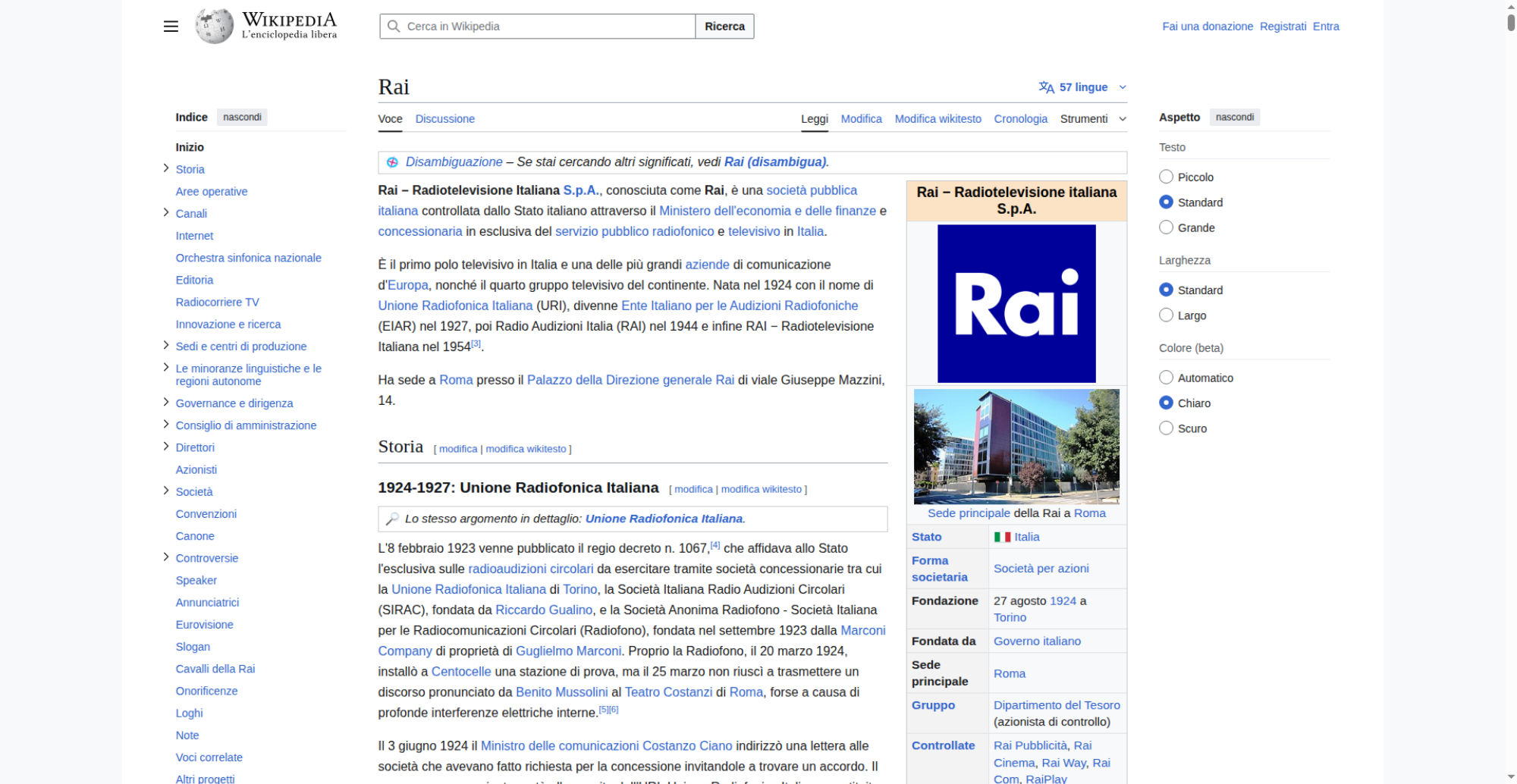Choose the Scuro color theme
Image resolution: width=1517 pixels, height=784 pixels.
coord(1166,428)
